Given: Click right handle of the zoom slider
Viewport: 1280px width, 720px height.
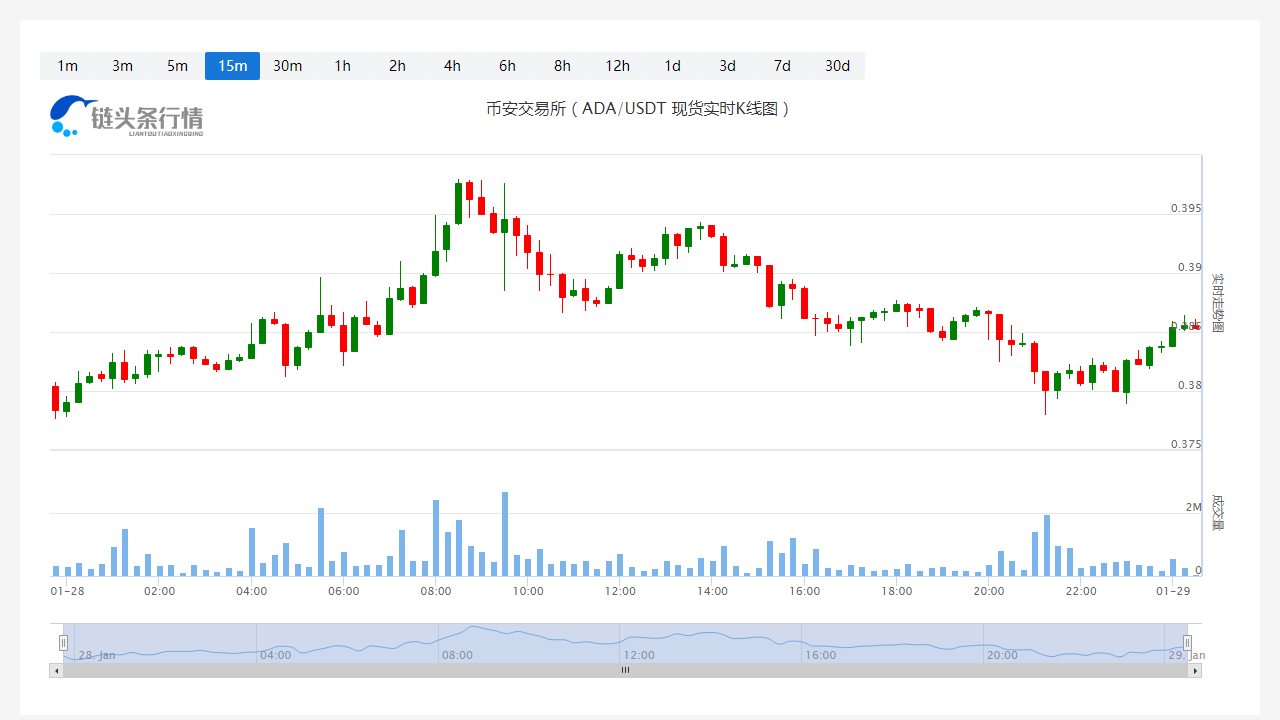Looking at the screenshot, I should (1187, 643).
